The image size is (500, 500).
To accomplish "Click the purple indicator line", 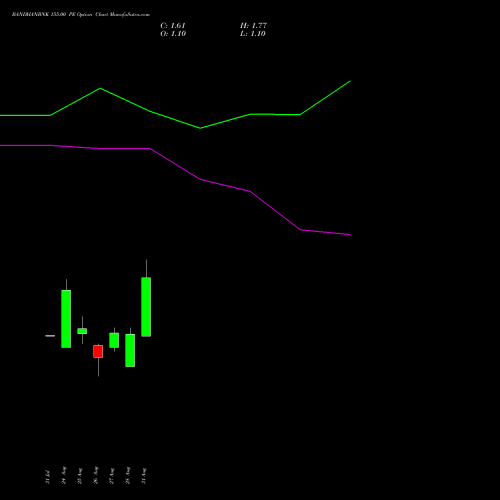I will point(200,179).
